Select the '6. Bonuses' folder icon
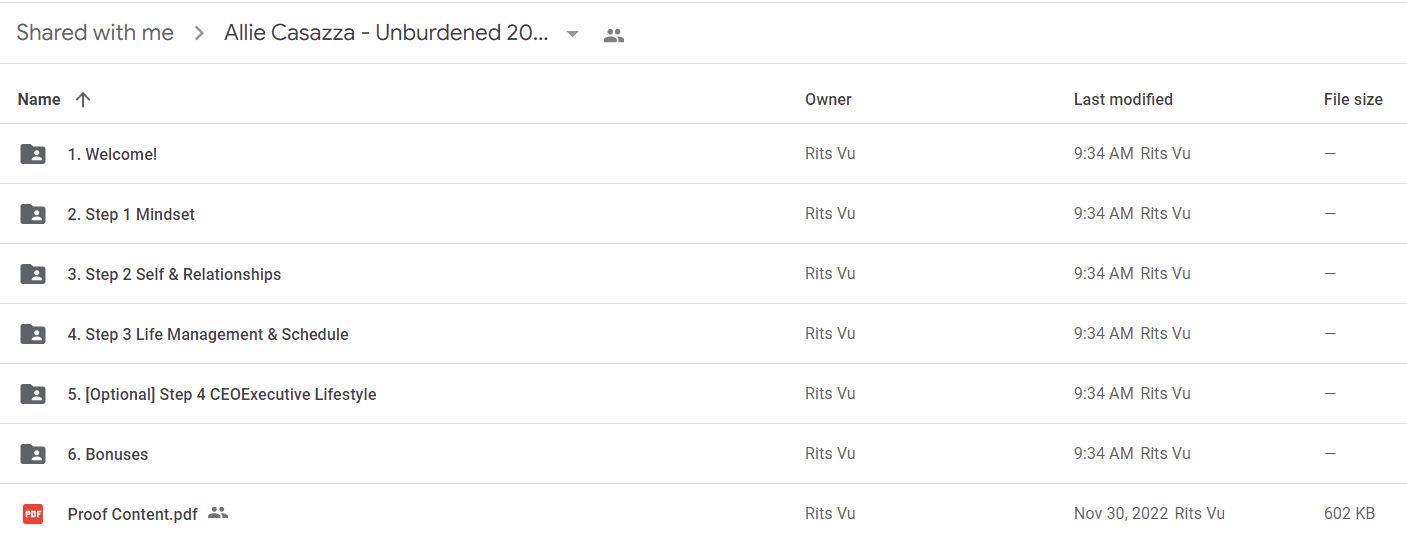The image size is (1407, 536). (33, 454)
